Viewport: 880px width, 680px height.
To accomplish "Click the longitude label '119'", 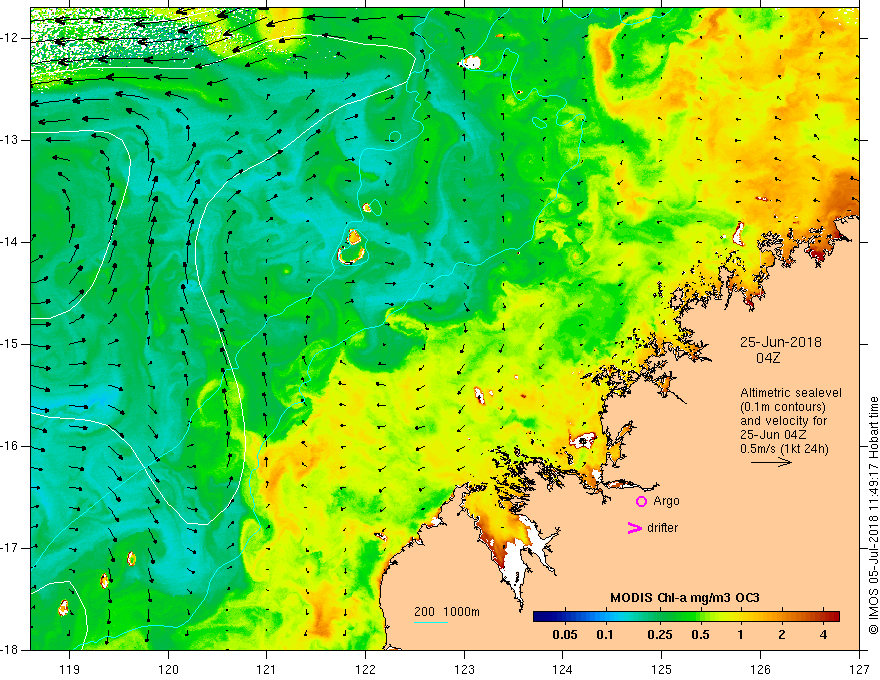I will [70, 670].
